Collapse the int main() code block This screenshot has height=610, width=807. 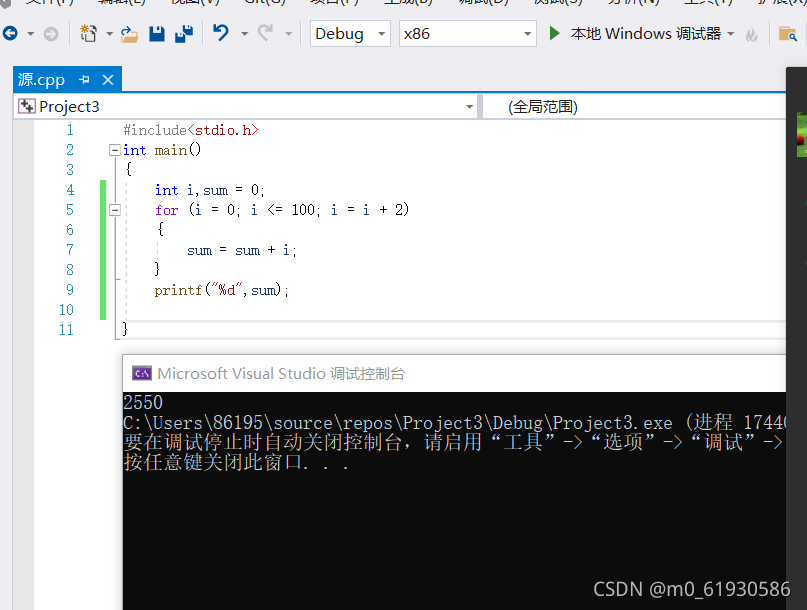click(x=115, y=150)
